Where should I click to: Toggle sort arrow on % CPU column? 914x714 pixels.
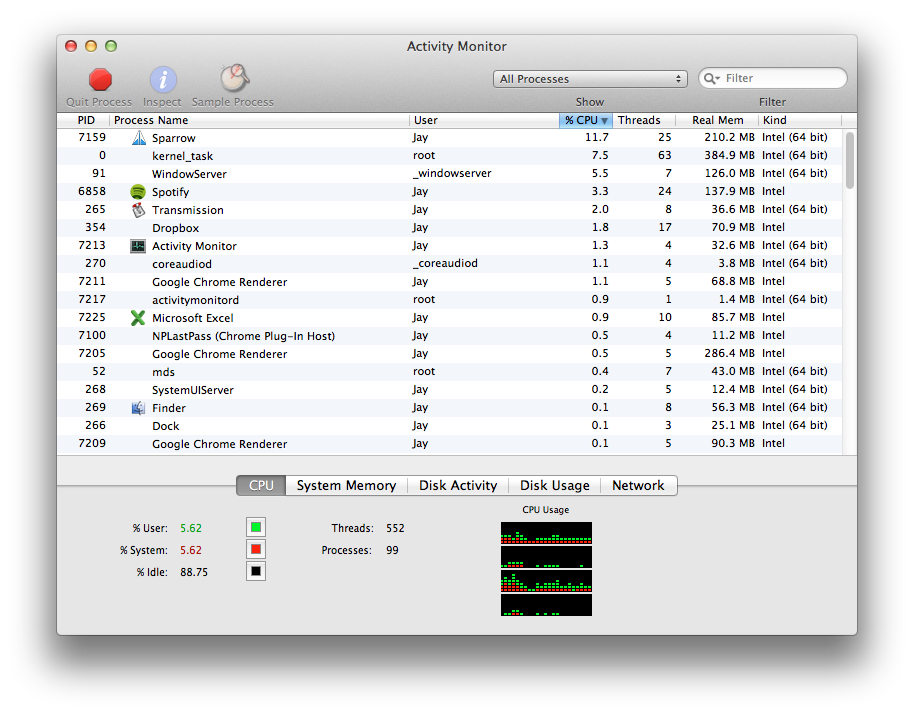[x=604, y=121]
